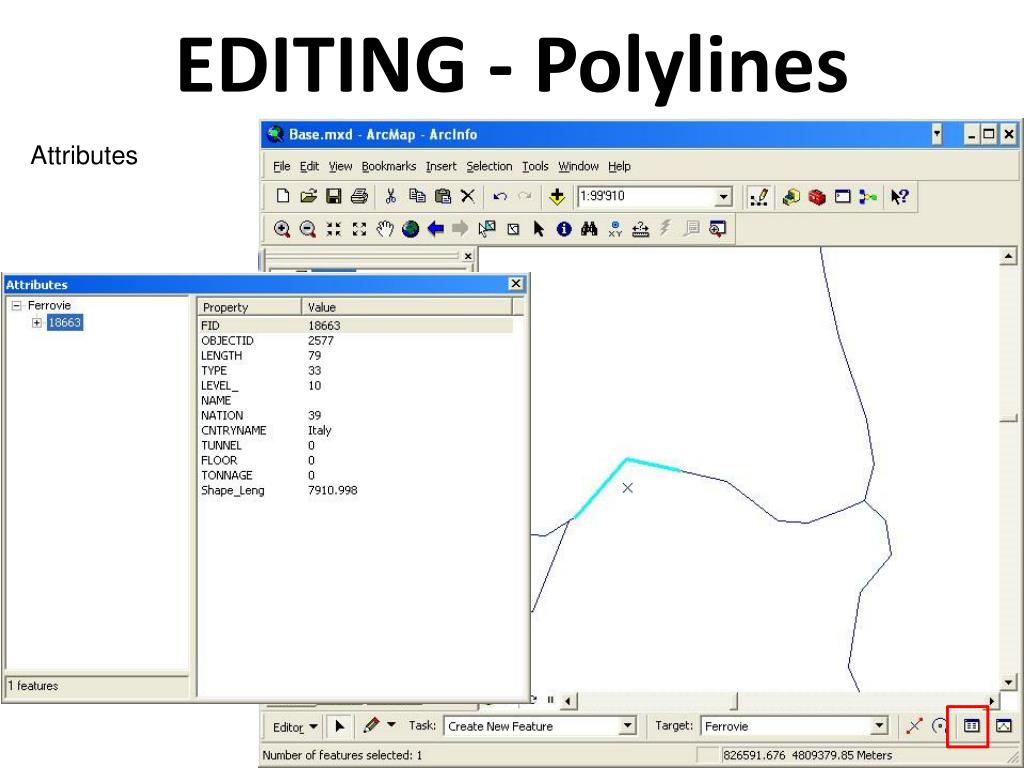
Task: Open the Target layer dropdown
Action: [880, 726]
